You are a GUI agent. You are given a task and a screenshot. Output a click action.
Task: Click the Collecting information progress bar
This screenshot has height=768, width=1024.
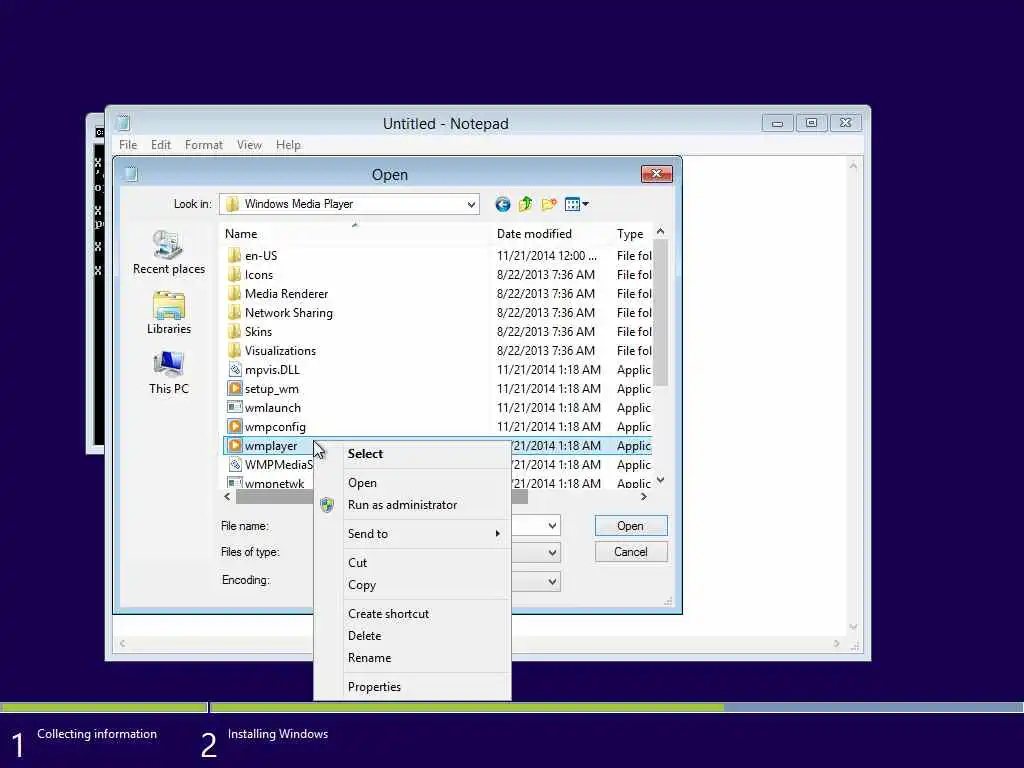click(103, 707)
